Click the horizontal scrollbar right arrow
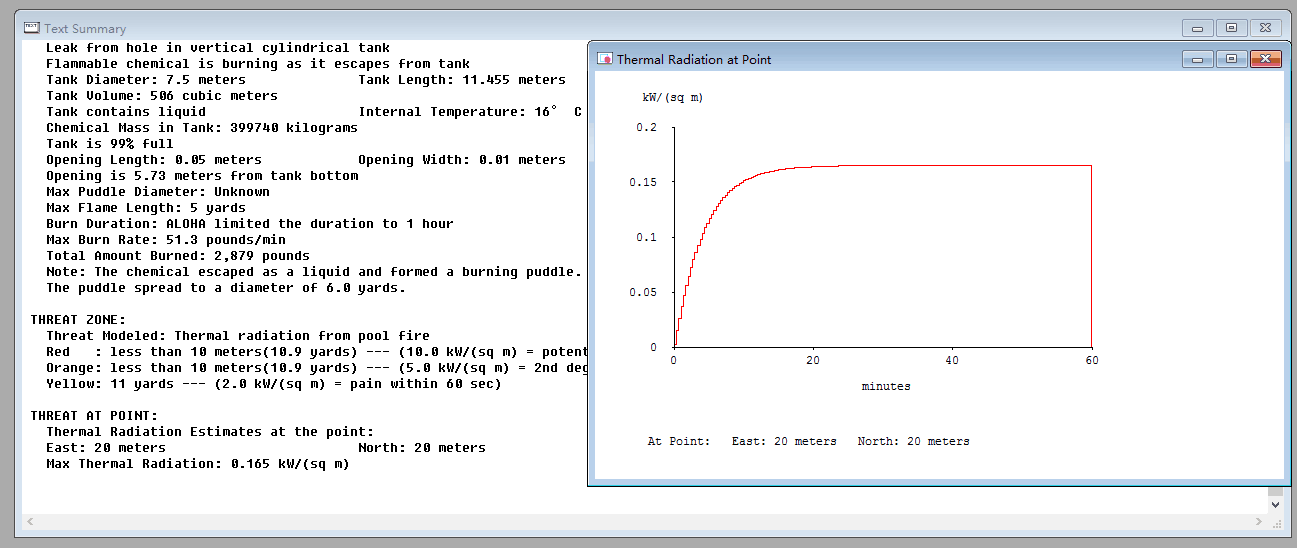Image resolution: width=1297 pixels, height=548 pixels. point(1260,522)
